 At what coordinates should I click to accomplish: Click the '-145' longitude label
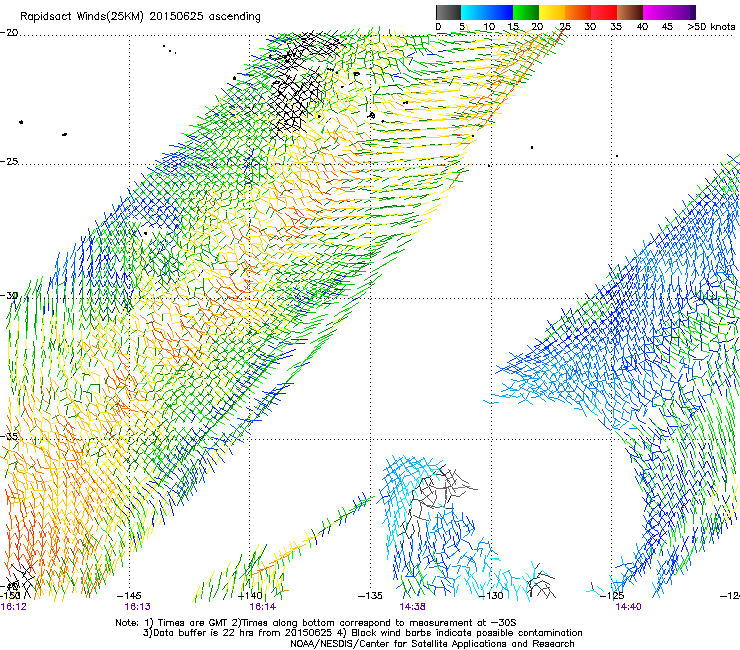point(129,596)
